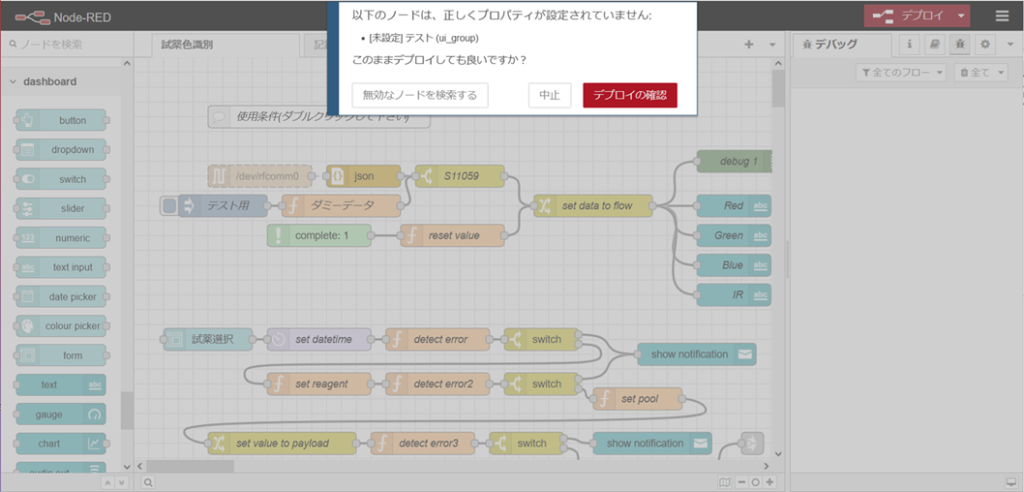The image size is (1024, 492).
Task: Open the hamburger main menu
Action: 1002,16
